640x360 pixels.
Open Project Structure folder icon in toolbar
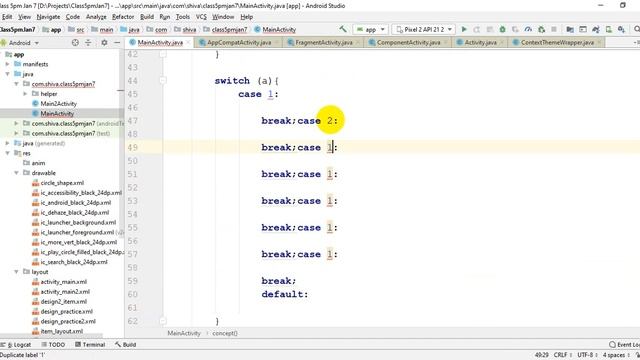pos(570,29)
